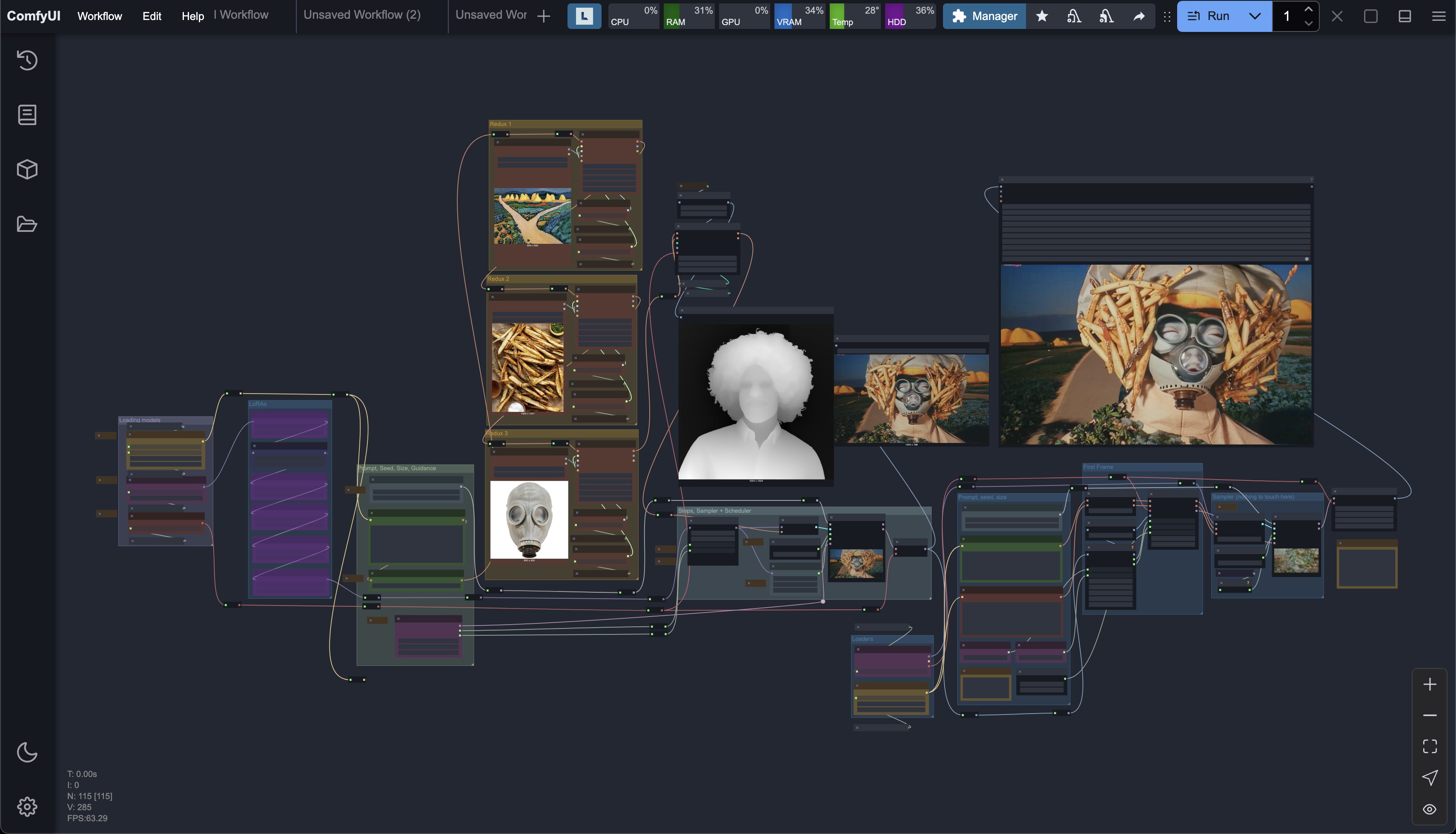Screen dimensions: 1456x834
Task: Open the model library panel
Action: click(27, 169)
